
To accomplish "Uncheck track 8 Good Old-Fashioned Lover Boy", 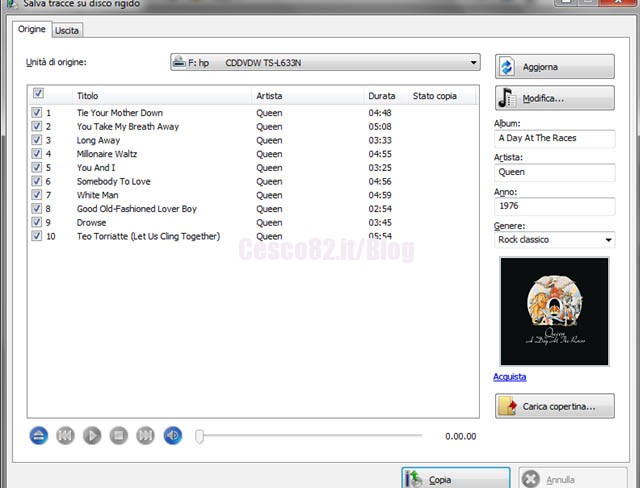I will click(x=36, y=209).
